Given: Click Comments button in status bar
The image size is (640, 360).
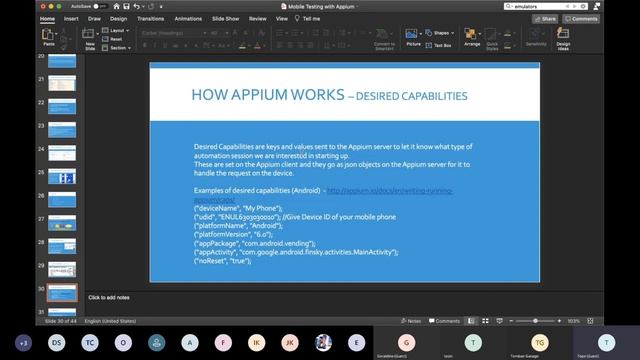Looking at the screenshot, I should (444, 321).
